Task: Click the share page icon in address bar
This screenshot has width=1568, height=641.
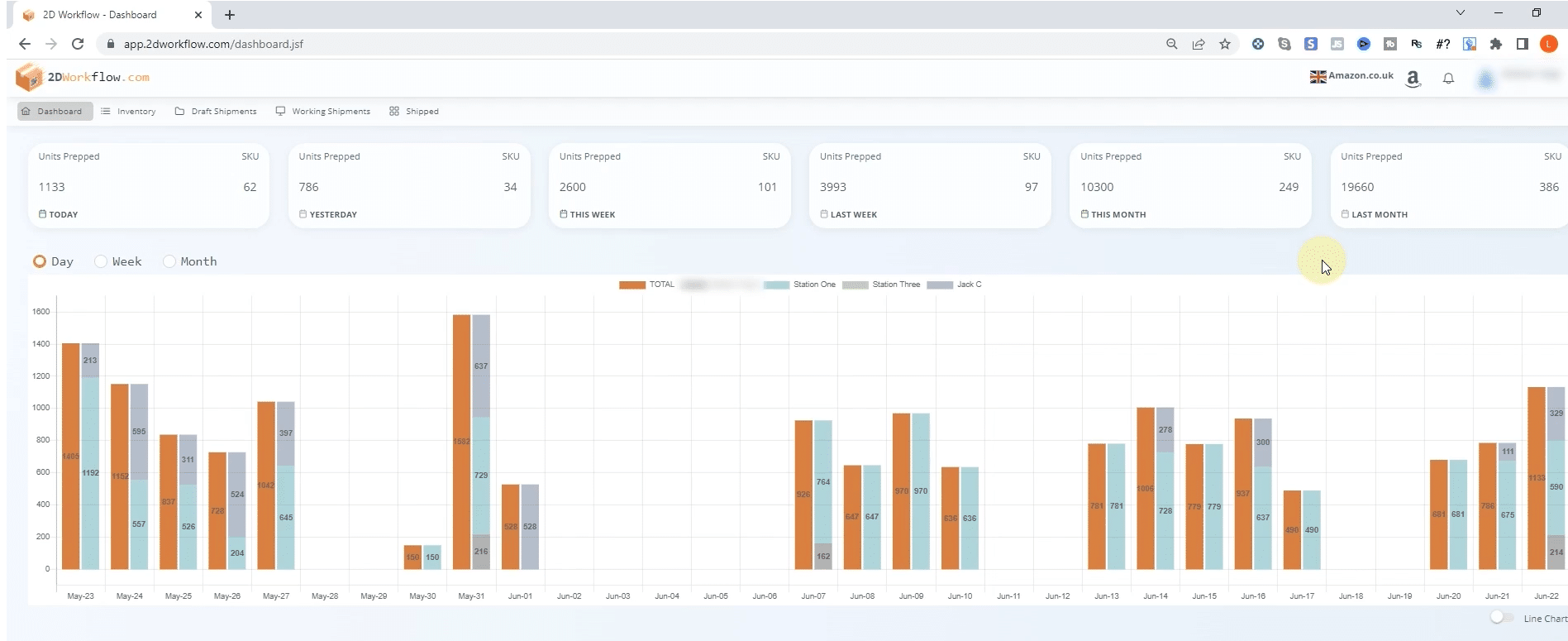Action: (x=1199, y=44)
